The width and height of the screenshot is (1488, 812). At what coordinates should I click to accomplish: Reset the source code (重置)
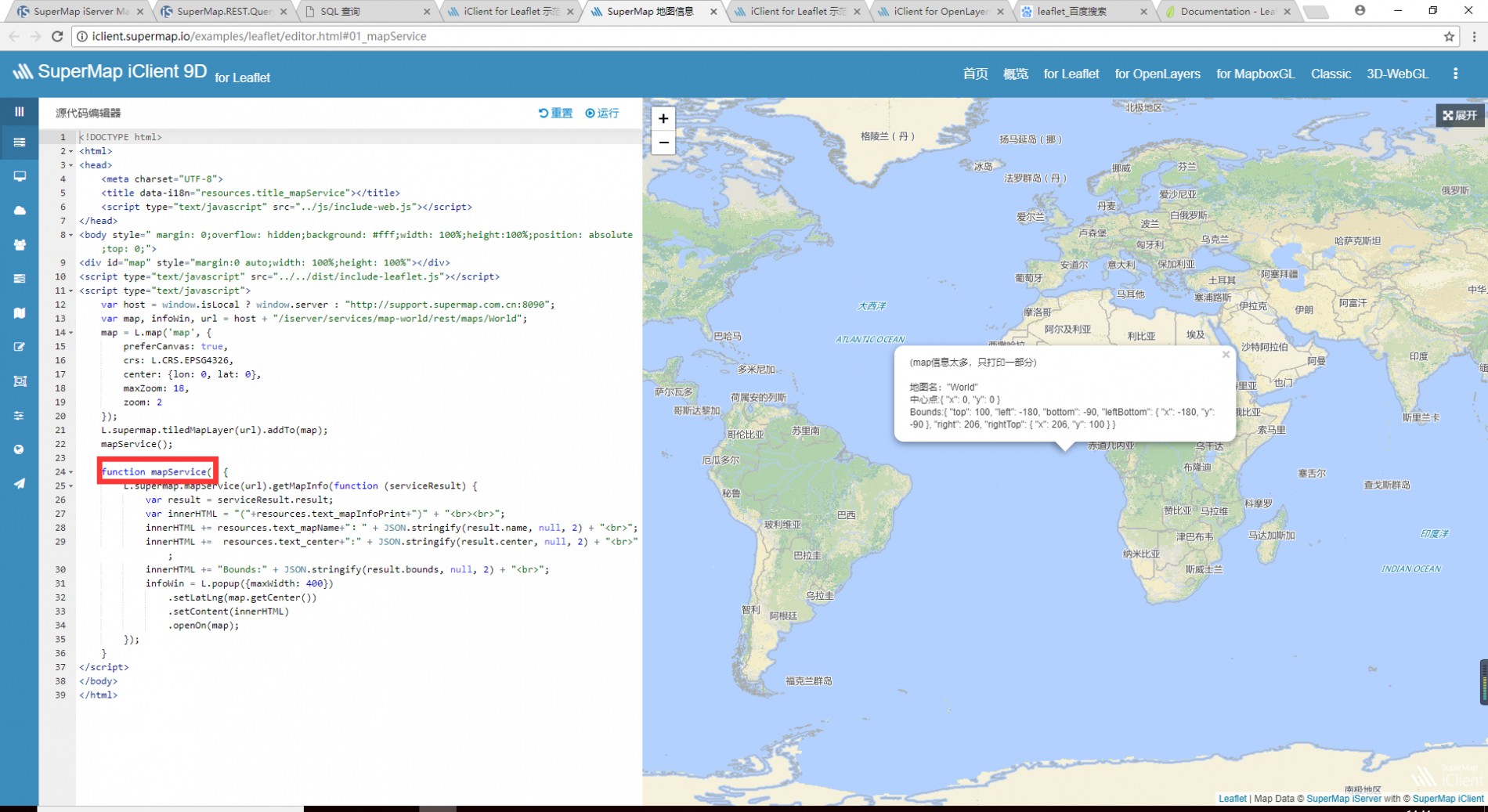tap(555, 113)
